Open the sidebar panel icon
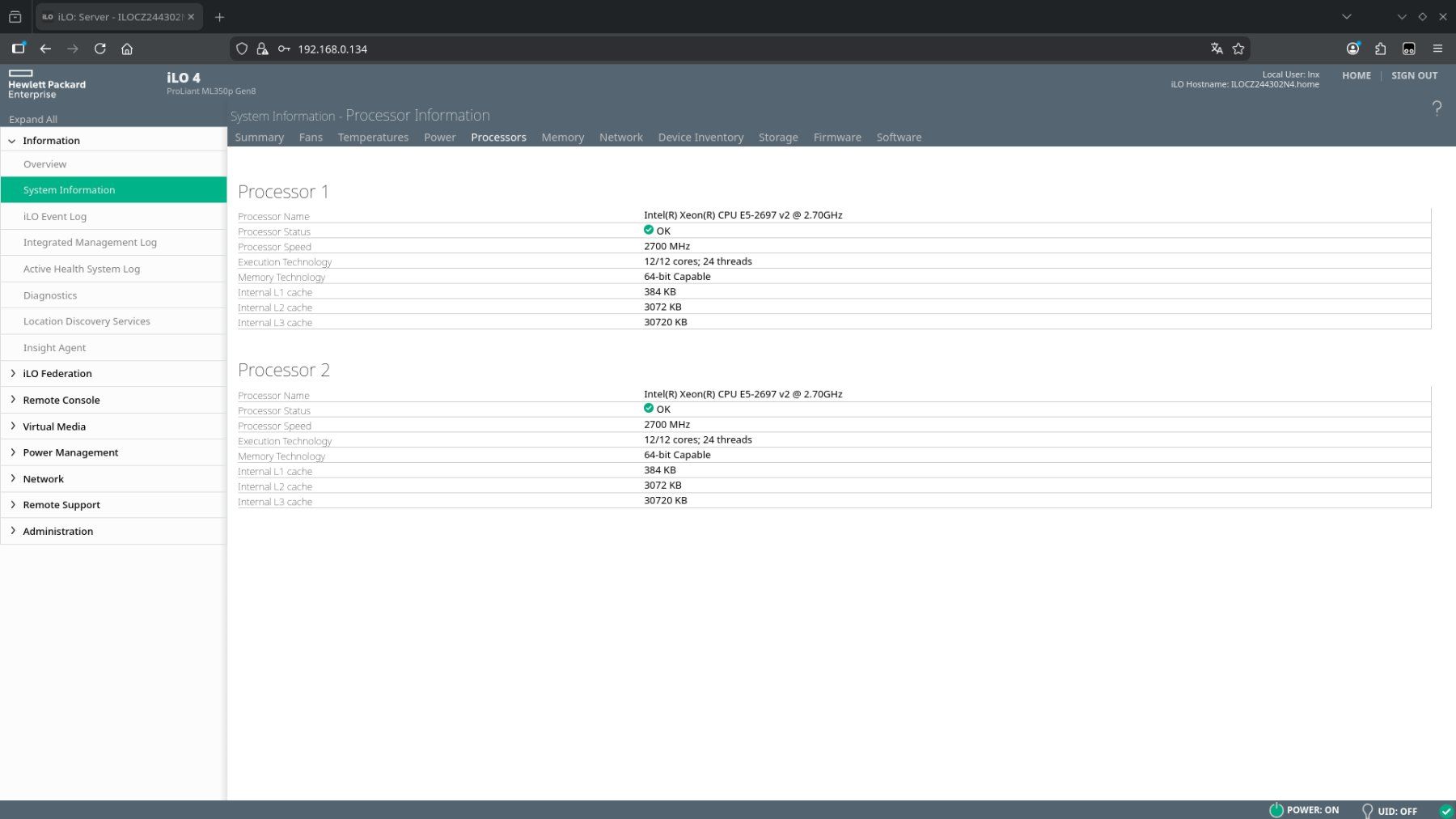 [x=18, y=49]
